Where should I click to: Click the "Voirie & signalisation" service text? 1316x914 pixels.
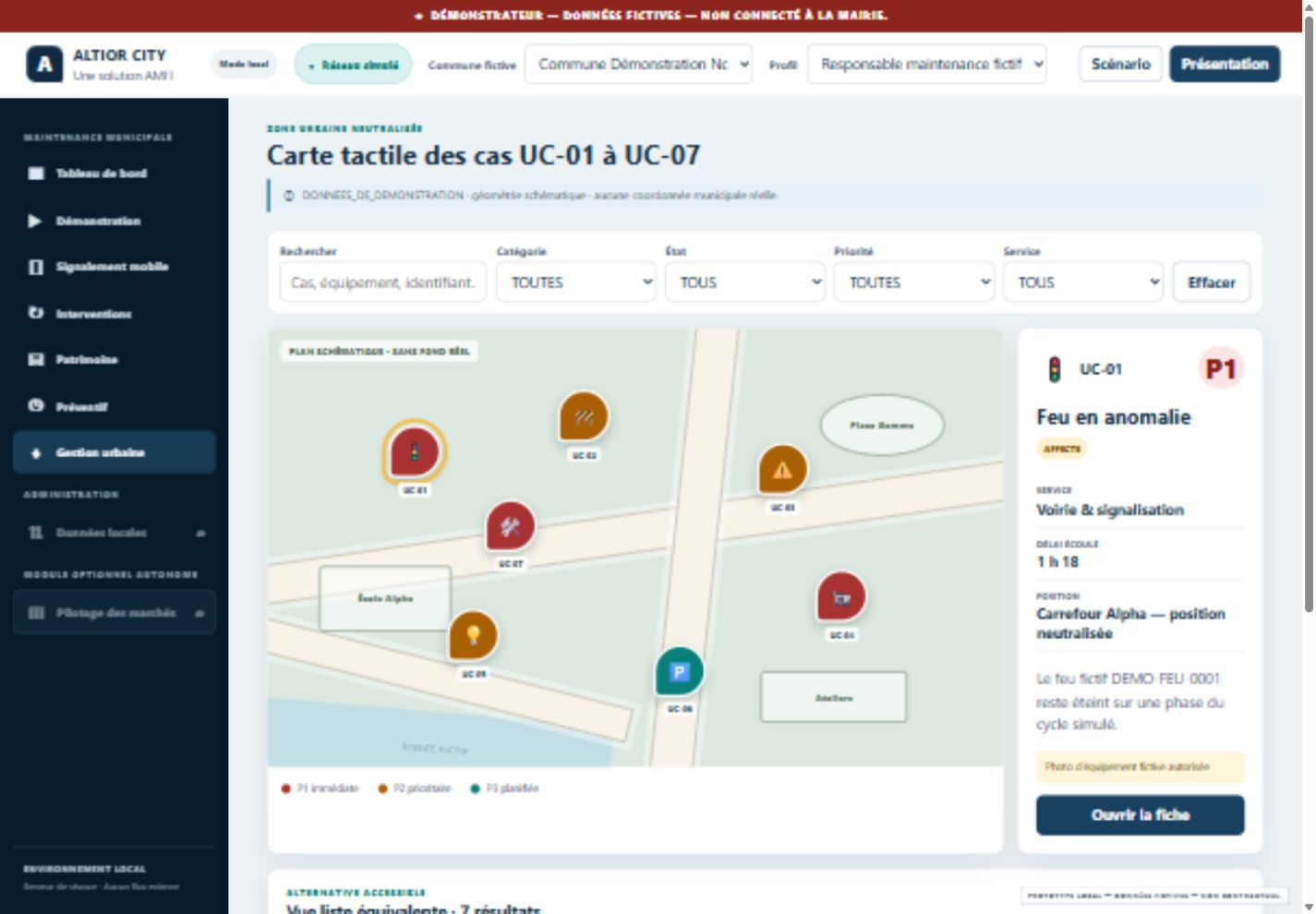[1109, 510]
